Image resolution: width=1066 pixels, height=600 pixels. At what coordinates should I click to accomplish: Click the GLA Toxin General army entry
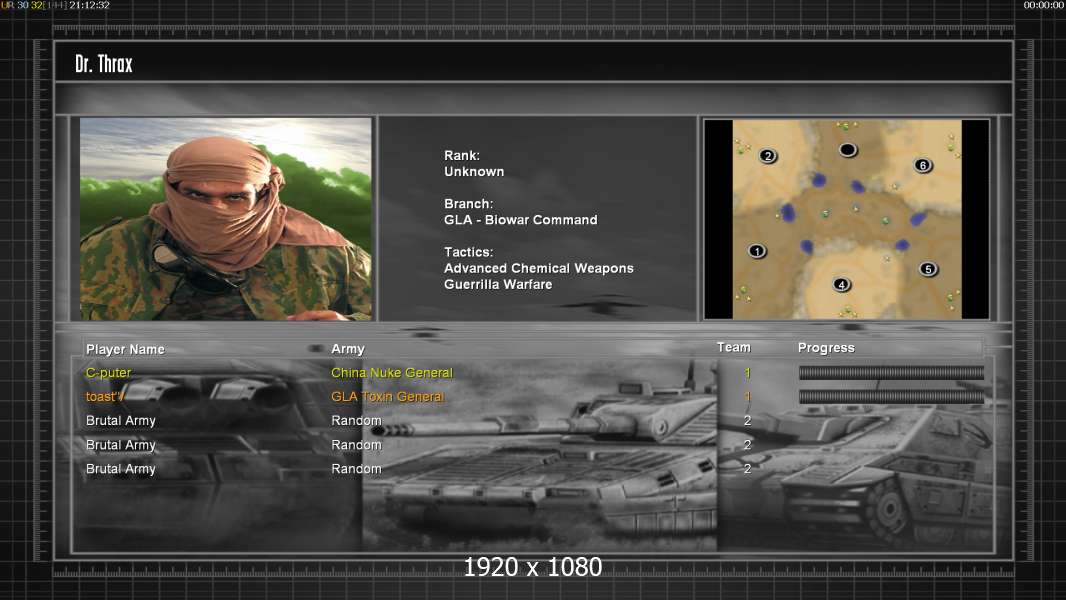pyautogui.click(x=388, y=396)
